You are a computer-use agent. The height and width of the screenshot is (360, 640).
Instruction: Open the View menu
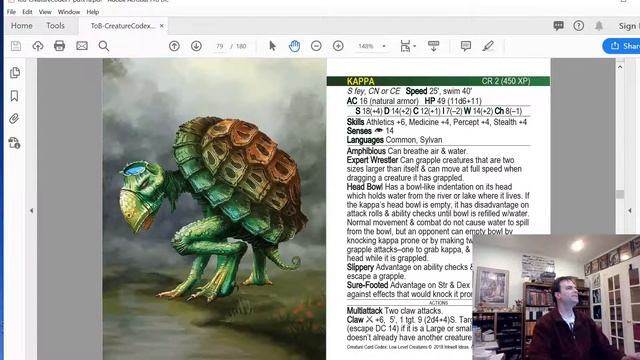[x=45, y=12]
